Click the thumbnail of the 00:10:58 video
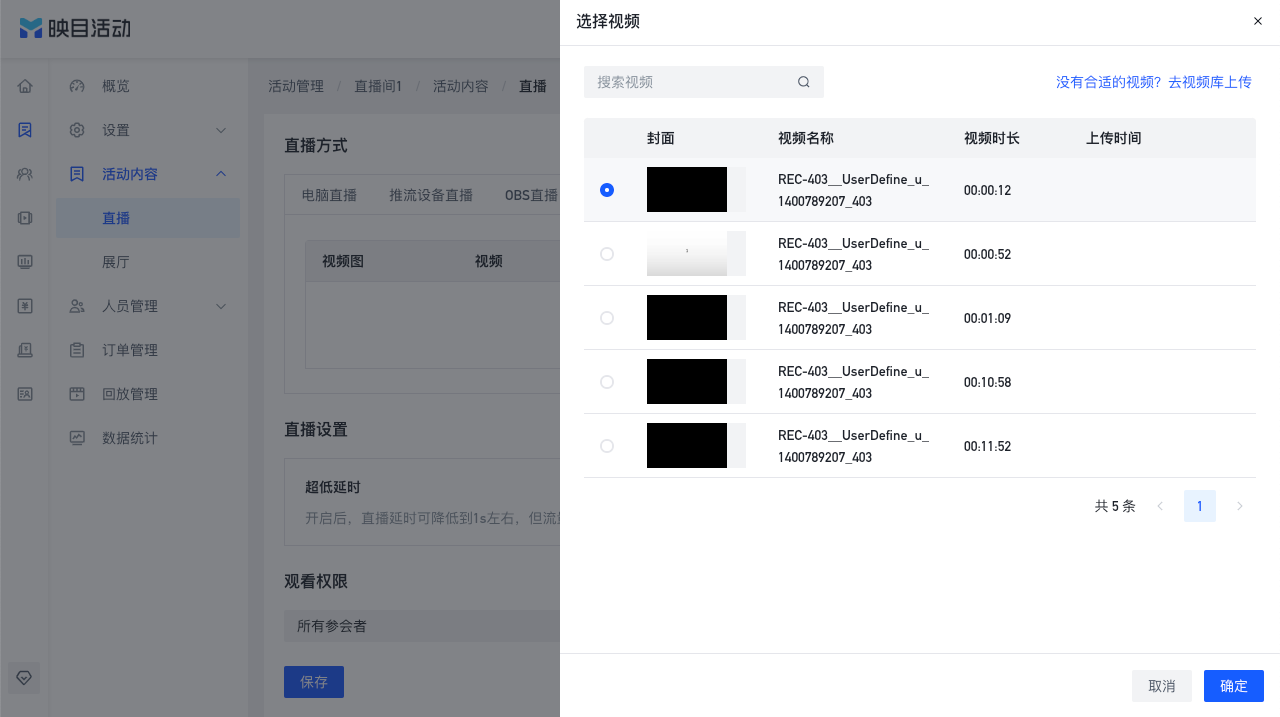1280x717 pixels. (x=696, y=382)
